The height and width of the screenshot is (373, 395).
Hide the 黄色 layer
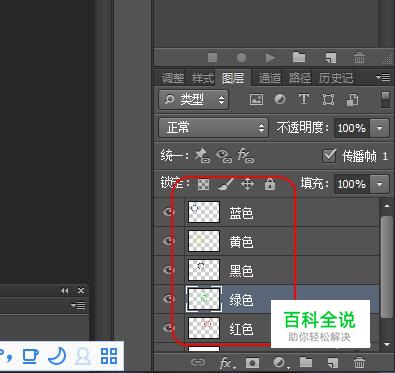point(169,241)
